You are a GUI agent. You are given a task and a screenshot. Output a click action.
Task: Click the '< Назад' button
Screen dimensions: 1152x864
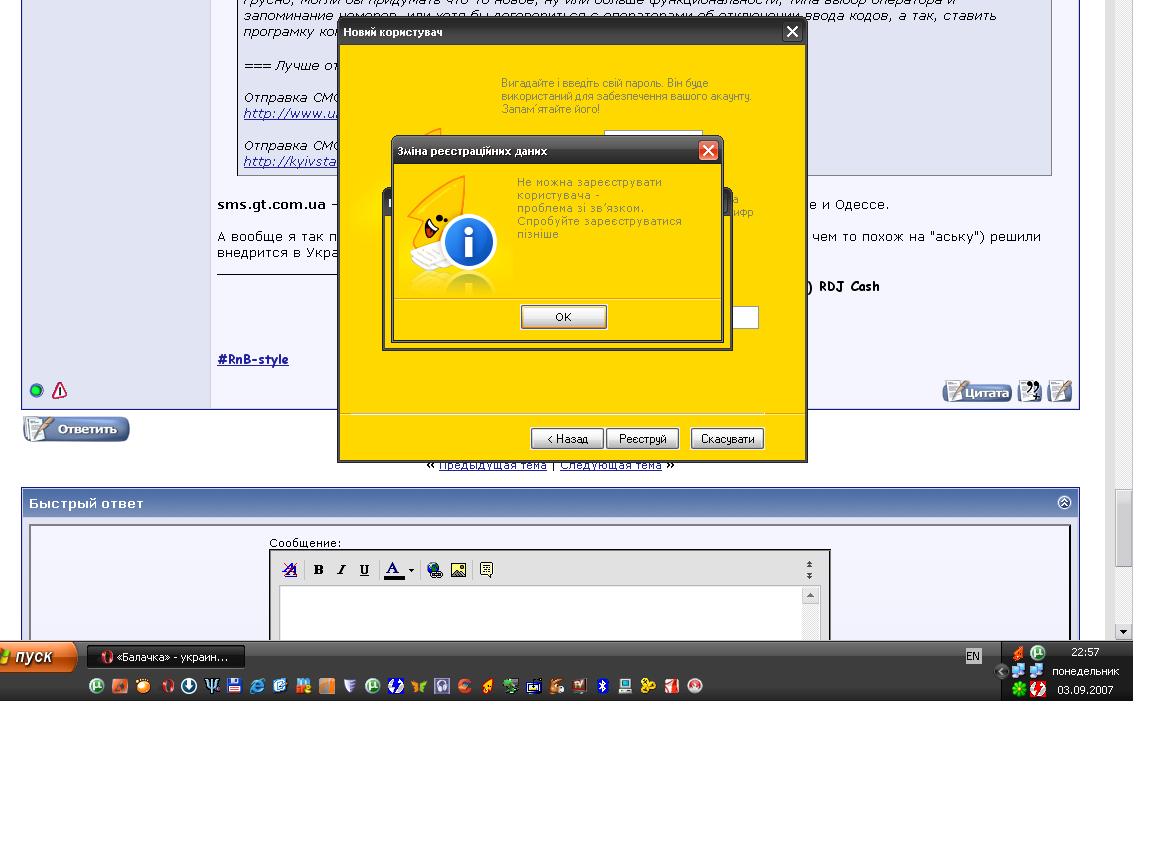point(567,439)
